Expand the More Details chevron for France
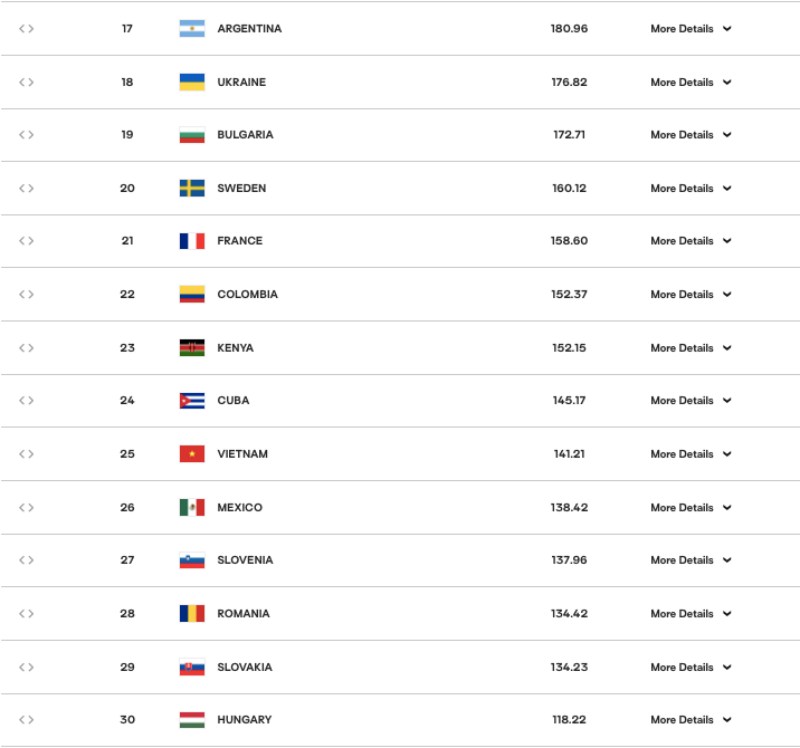This screenshot has width=800, height=748. click(727, 241)
